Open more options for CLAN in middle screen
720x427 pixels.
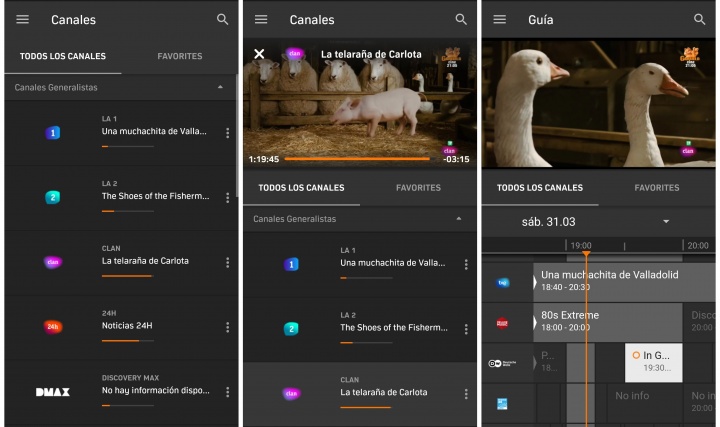(466, 394)
